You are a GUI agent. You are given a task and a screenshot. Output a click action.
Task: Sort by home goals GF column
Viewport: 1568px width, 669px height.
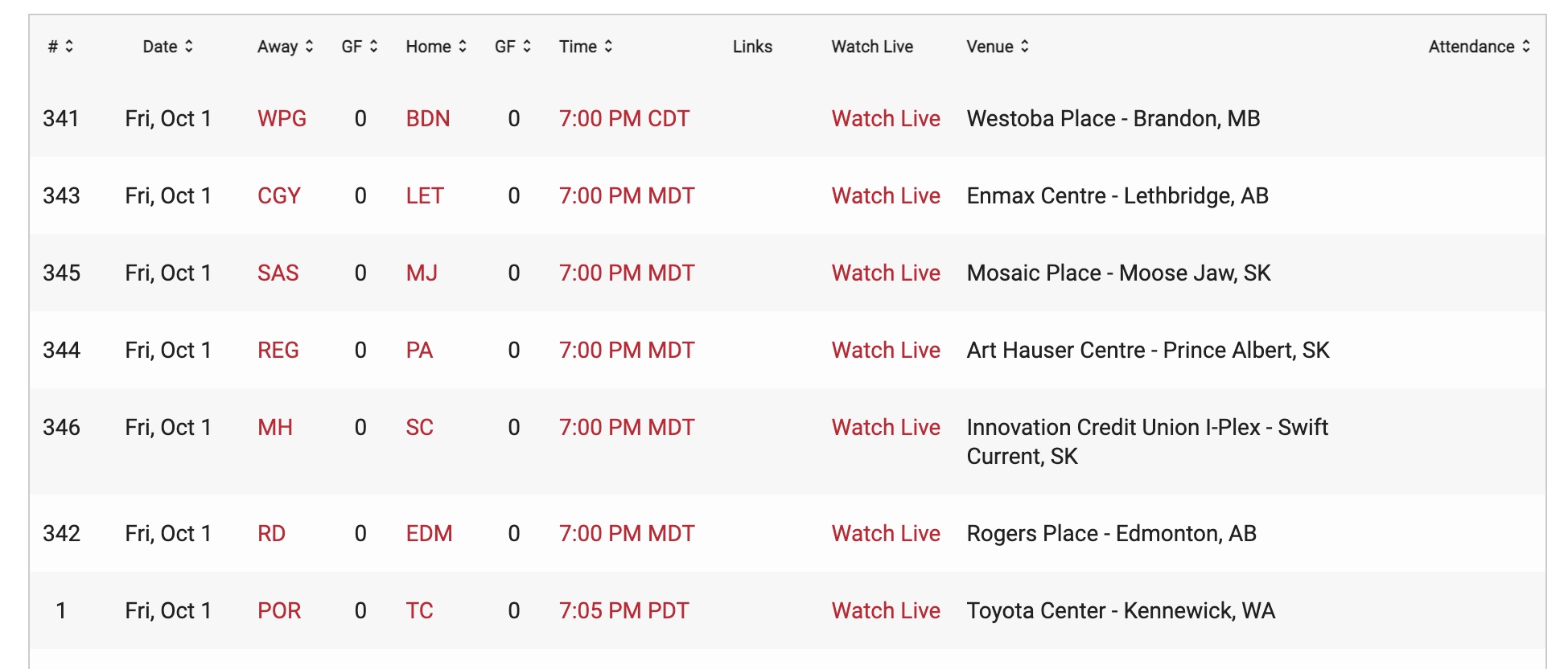512,47
